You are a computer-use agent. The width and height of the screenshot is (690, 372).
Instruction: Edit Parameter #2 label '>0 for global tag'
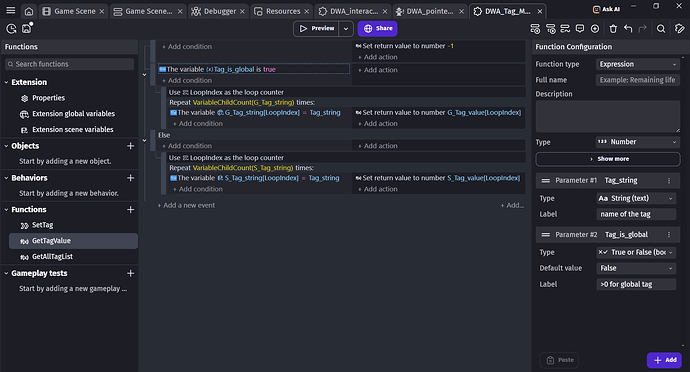click(x=636, y=284)
